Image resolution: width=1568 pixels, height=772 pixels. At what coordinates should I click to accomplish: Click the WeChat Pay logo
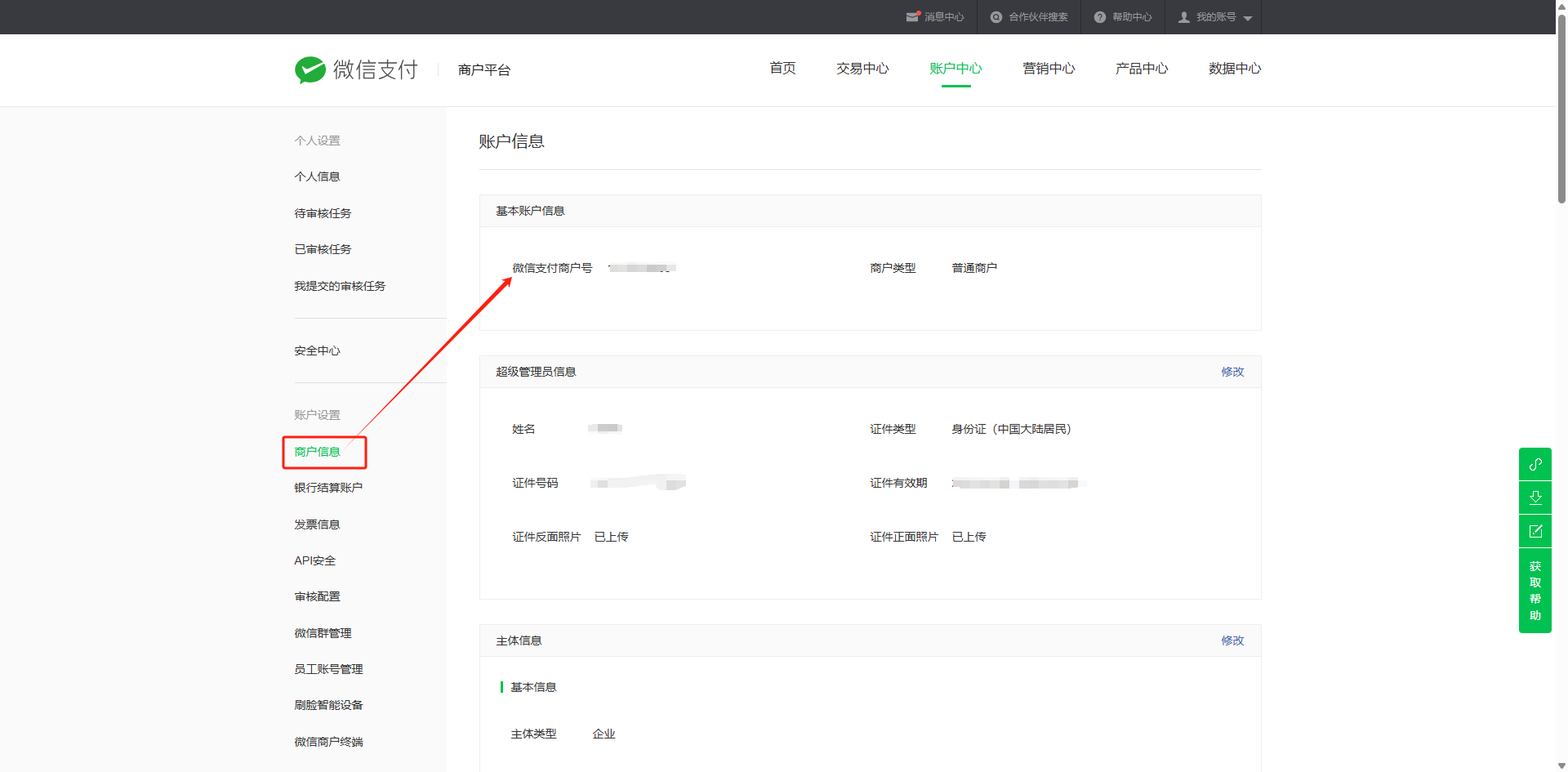point(356,70)
